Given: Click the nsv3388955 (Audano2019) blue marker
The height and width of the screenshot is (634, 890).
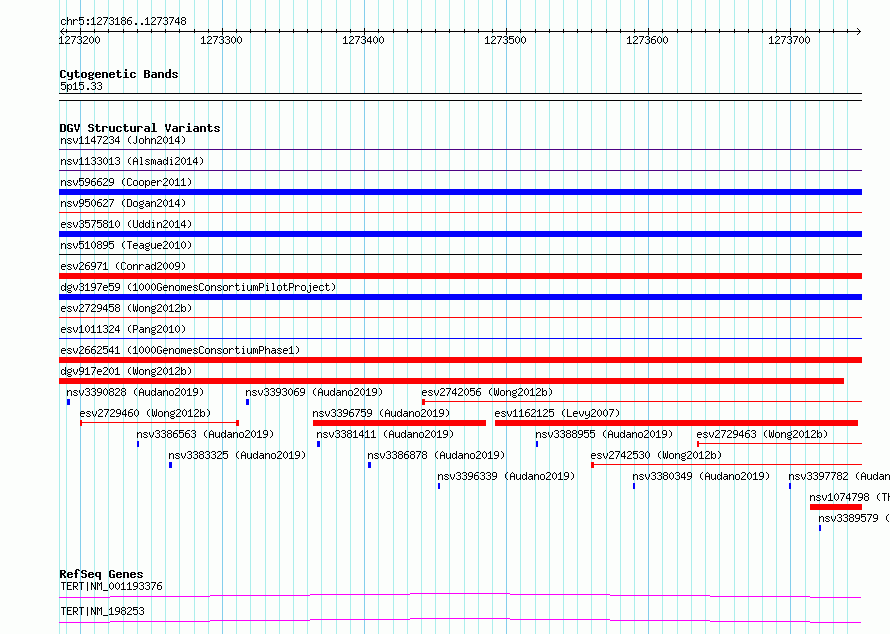Looking at the screenshot, I should click(x=537, y=444).
